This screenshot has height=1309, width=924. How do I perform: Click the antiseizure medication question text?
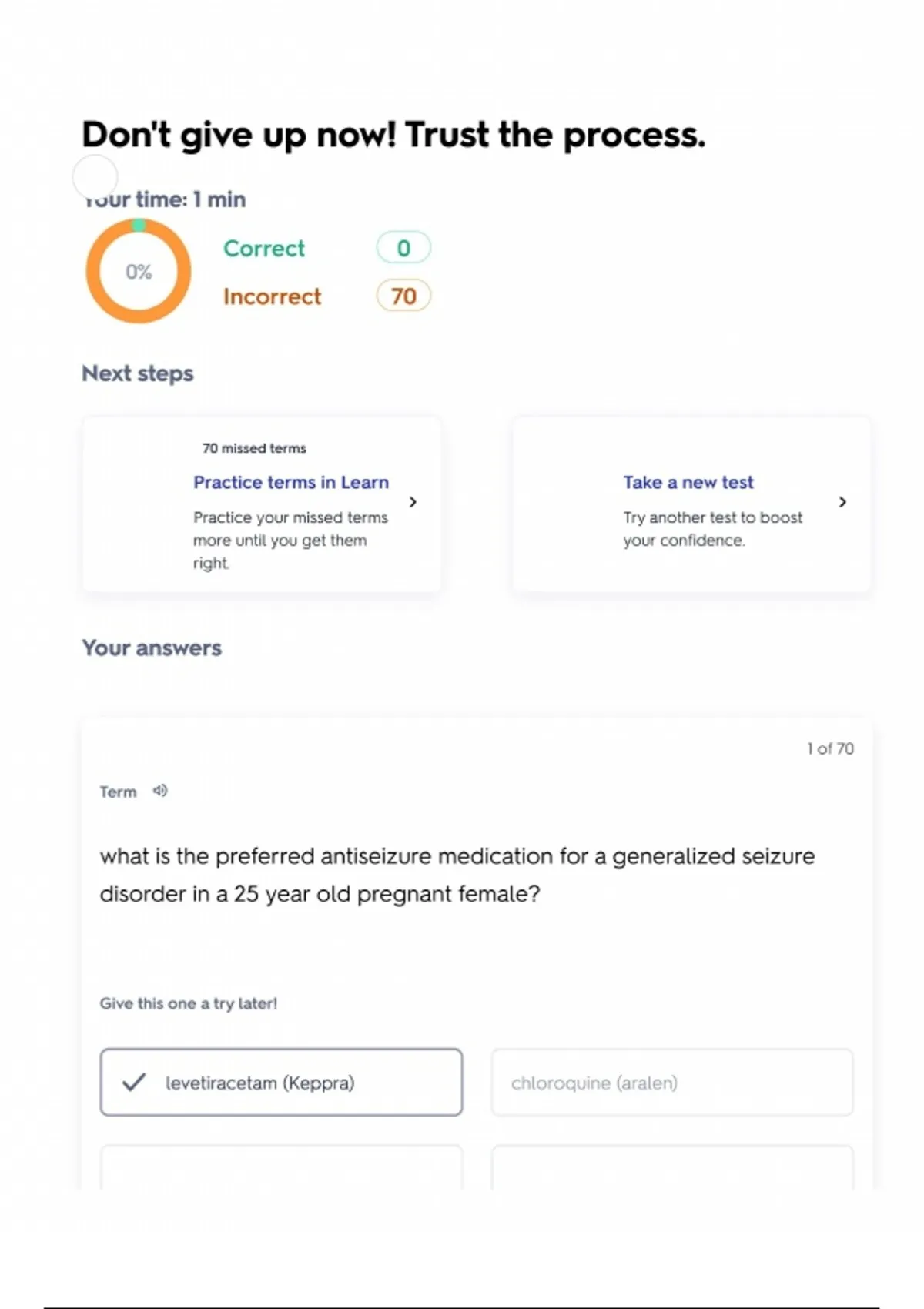coord(457,875)
